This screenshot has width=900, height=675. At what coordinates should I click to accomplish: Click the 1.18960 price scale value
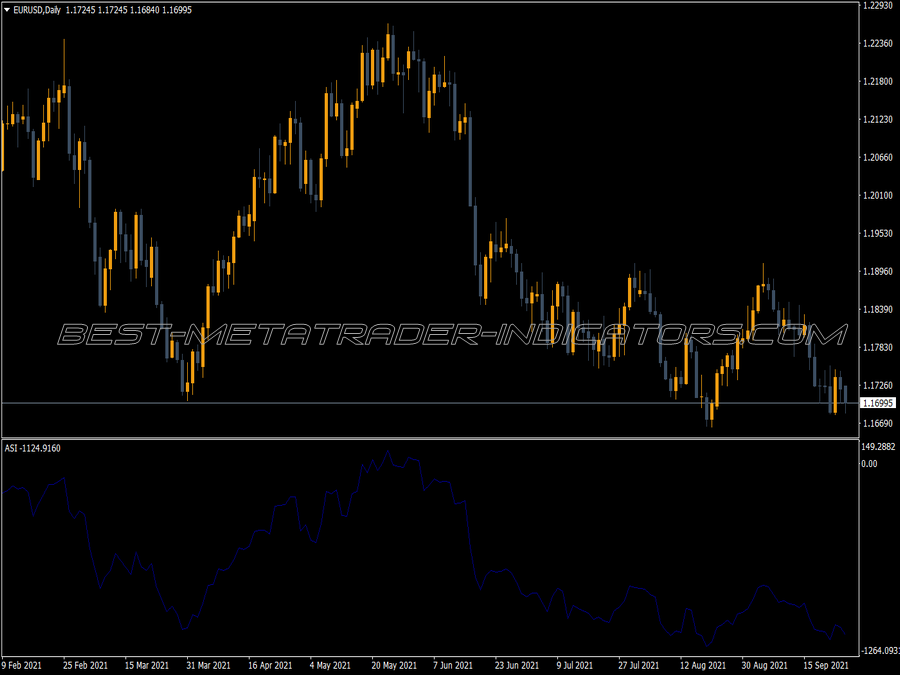point(878,271)
